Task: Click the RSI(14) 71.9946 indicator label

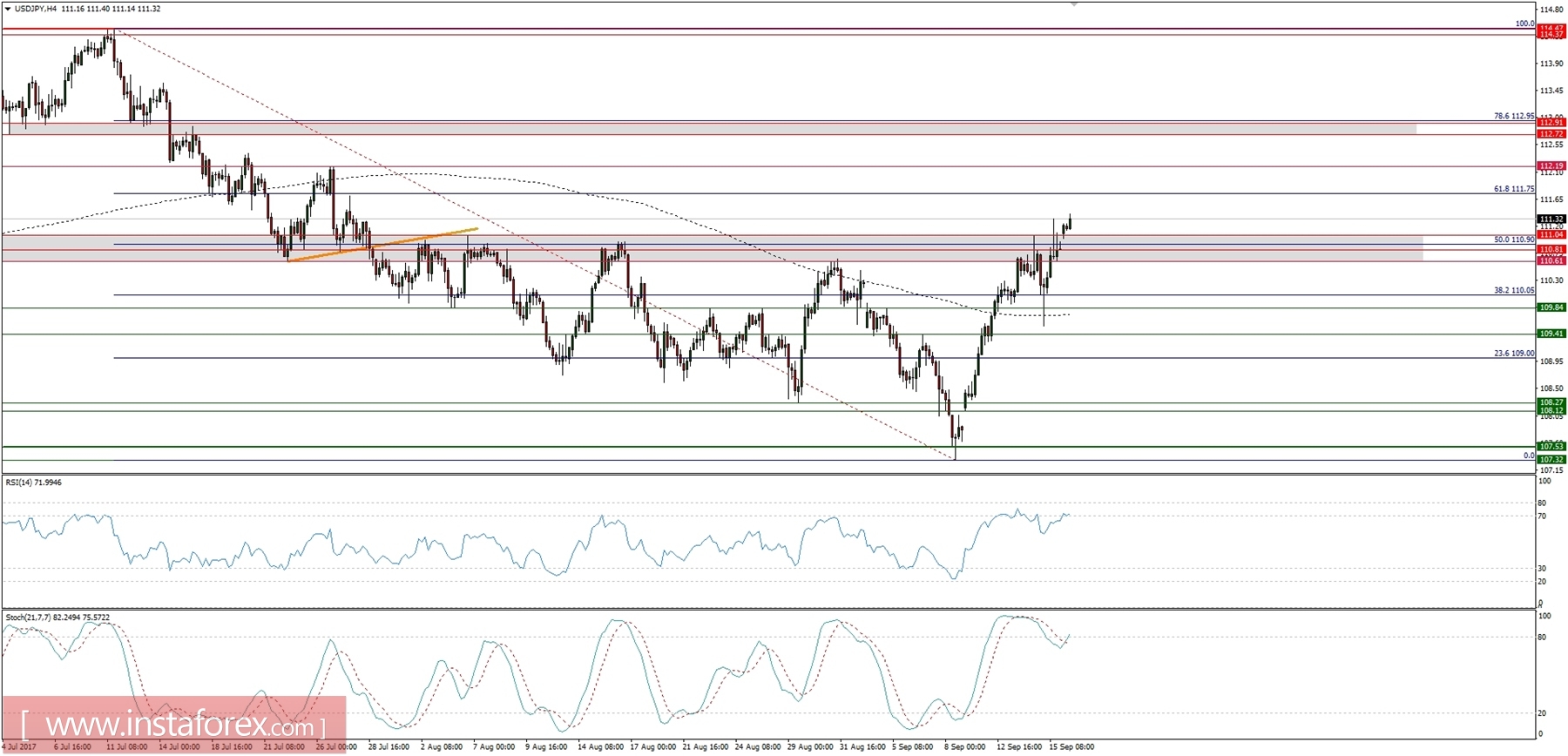Action: point(34,483)
